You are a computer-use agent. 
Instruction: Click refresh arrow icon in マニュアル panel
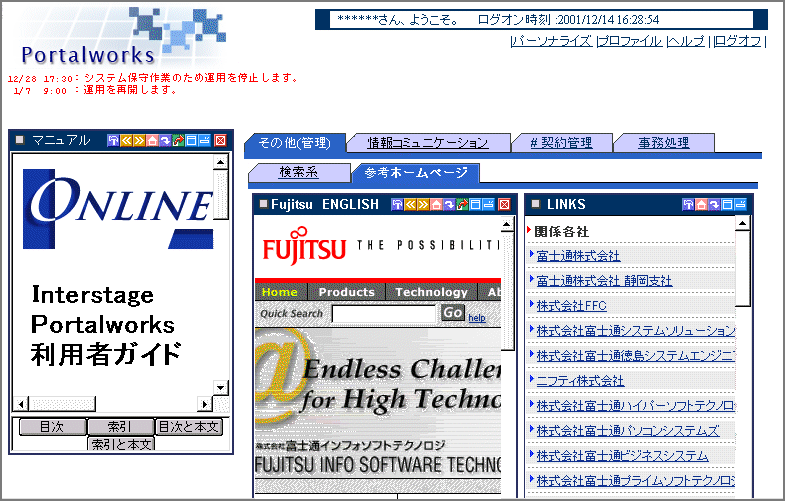tap(165, 141)
